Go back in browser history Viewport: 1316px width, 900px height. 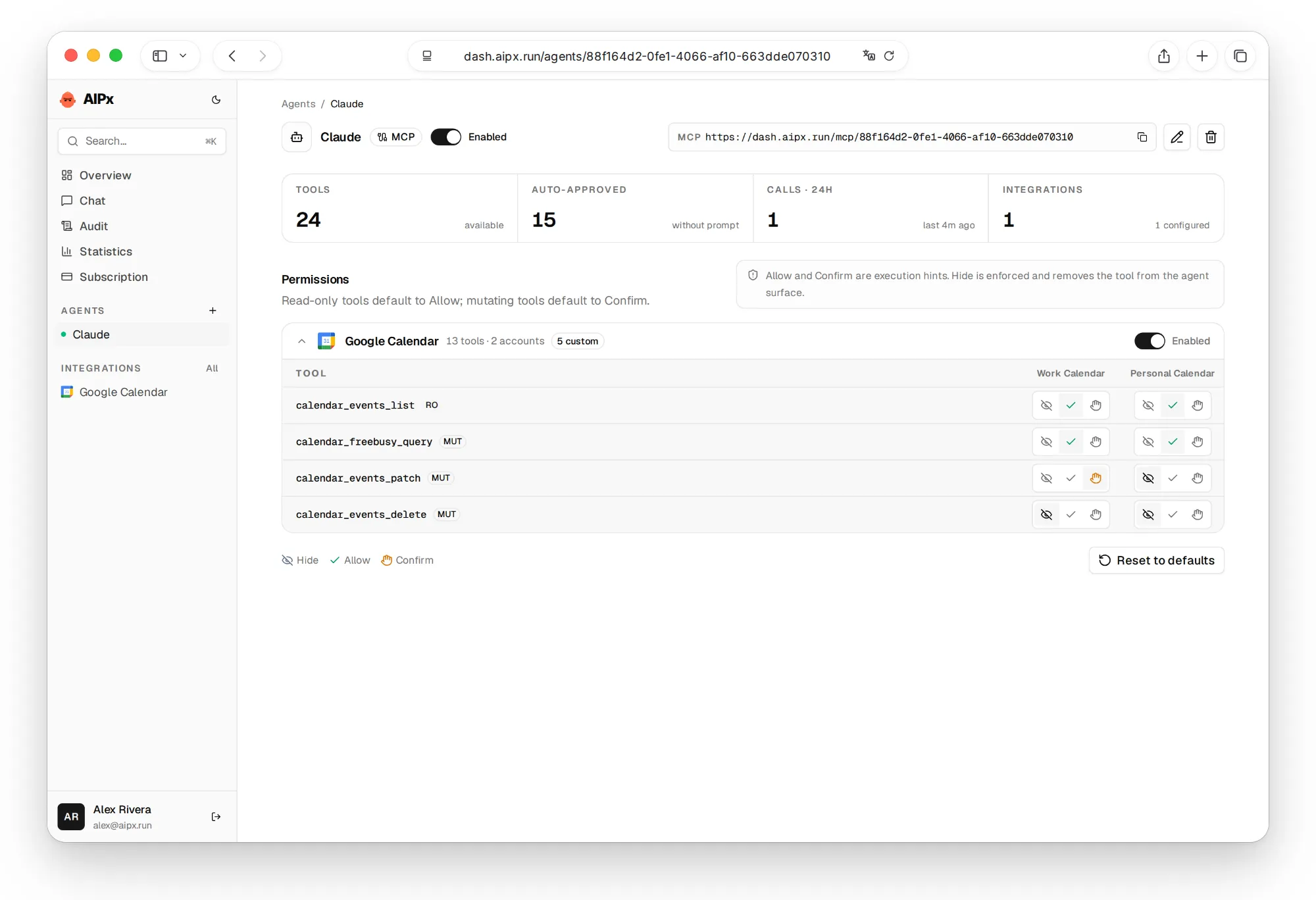(232, 56)
